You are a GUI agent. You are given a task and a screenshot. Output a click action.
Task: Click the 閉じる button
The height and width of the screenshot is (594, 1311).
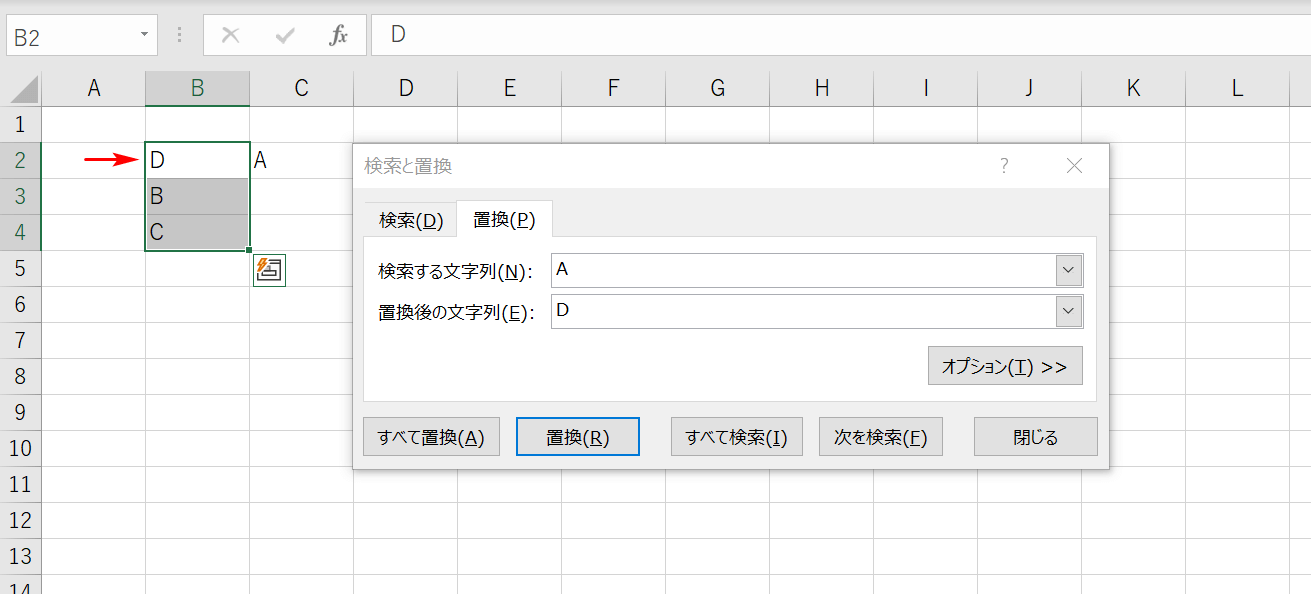tap(1035, 437)
